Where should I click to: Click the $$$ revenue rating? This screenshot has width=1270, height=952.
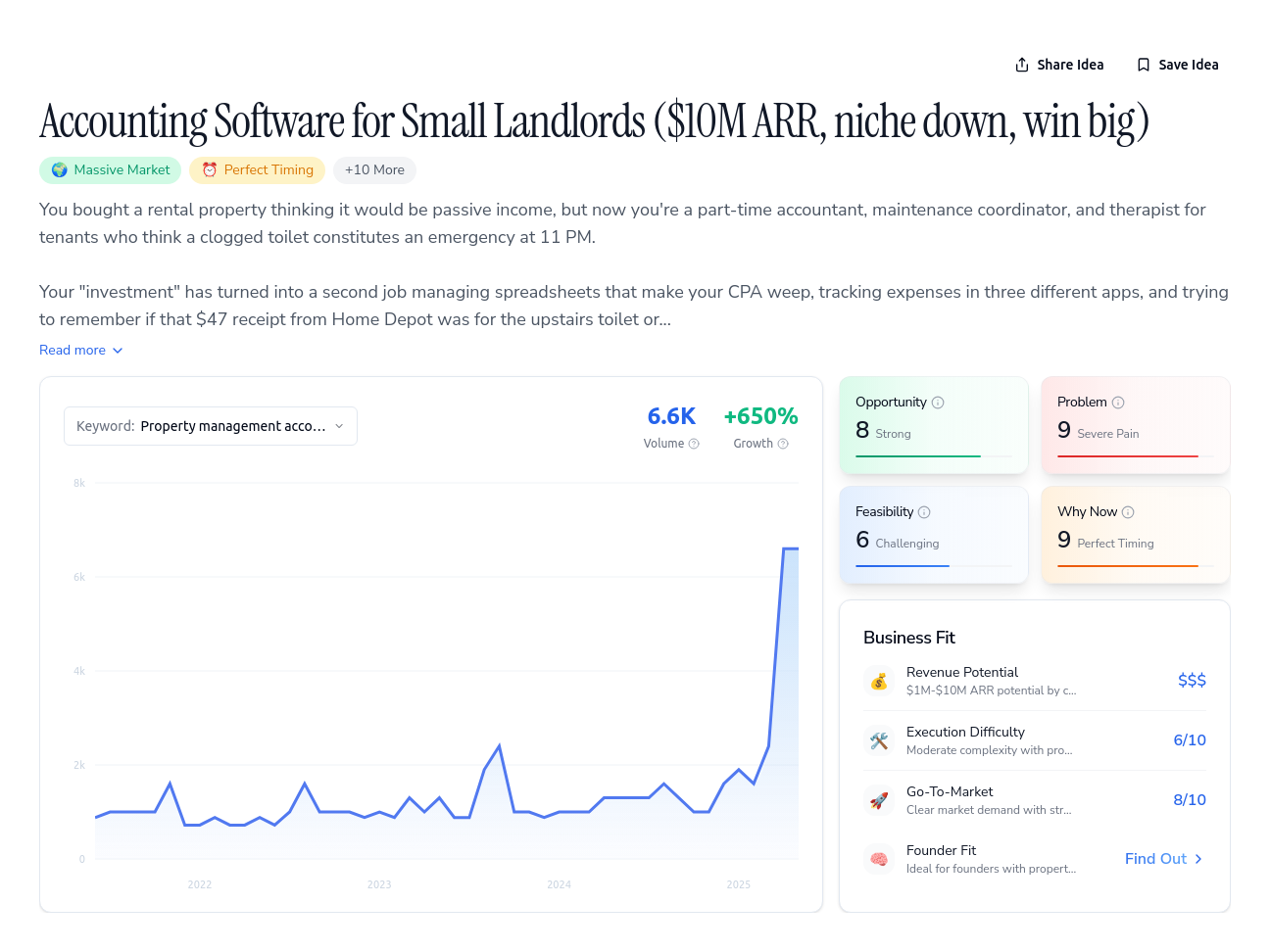click(x=1192, y=681)
